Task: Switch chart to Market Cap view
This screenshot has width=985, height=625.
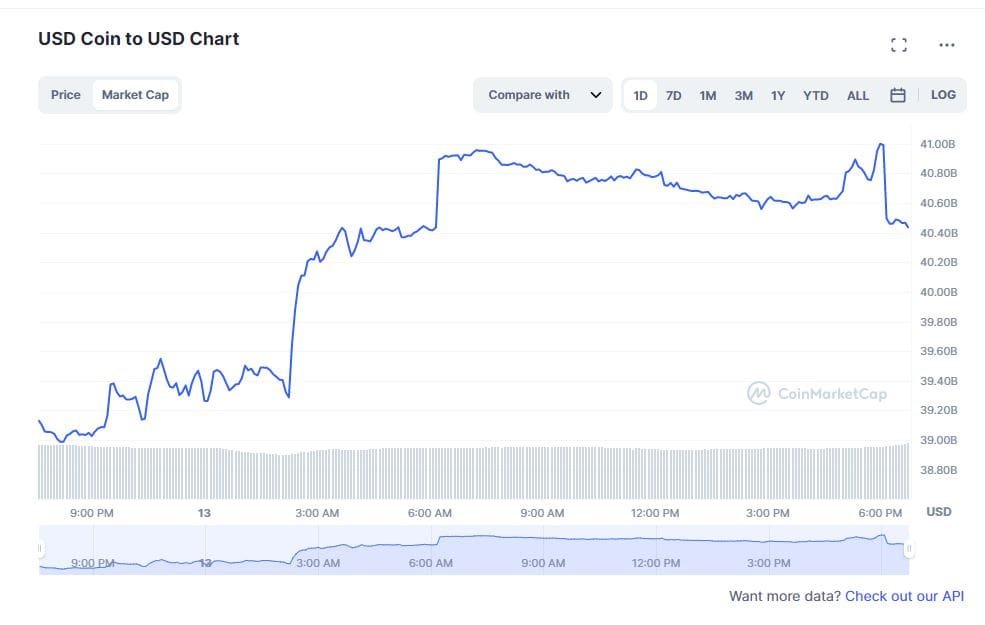Action: (135, 95)
